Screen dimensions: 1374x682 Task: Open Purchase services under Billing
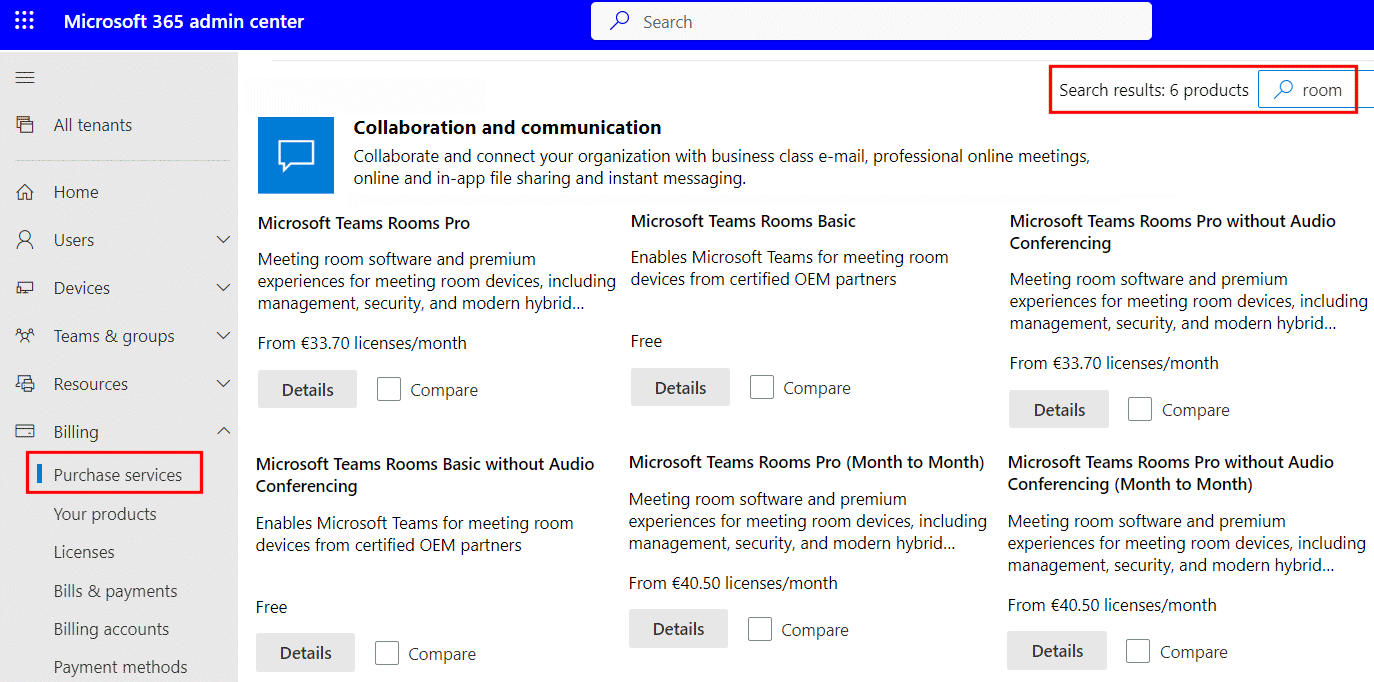(x=118, y=475)
